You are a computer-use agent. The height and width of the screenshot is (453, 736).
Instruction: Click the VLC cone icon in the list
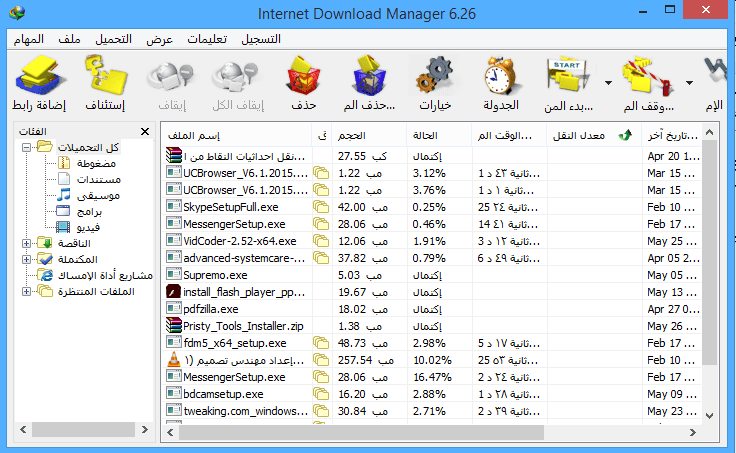(174, 360)
